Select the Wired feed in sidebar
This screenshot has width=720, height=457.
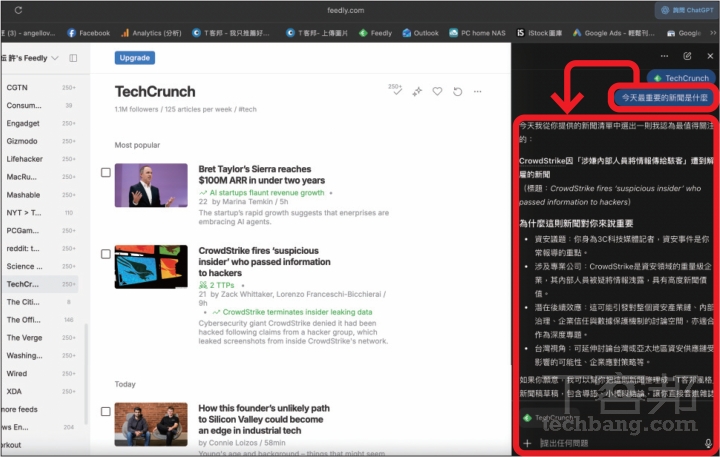pyautogui.click(x=40, y=373)
